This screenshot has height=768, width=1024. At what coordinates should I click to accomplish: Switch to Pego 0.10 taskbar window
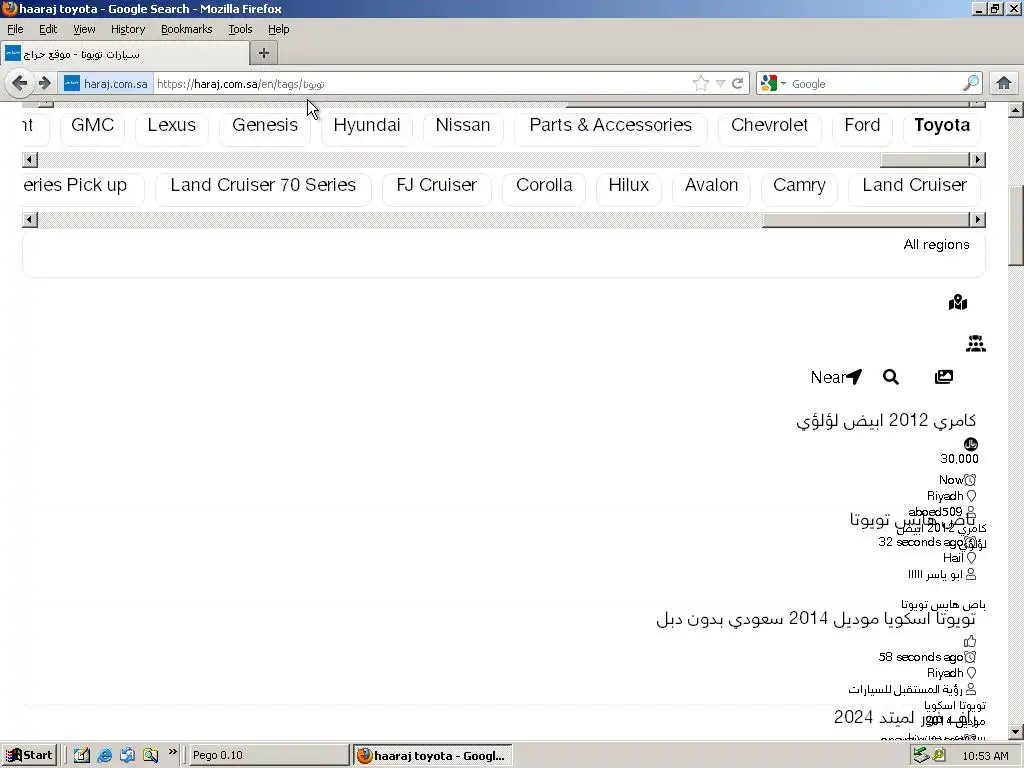[x=268, y=755]
